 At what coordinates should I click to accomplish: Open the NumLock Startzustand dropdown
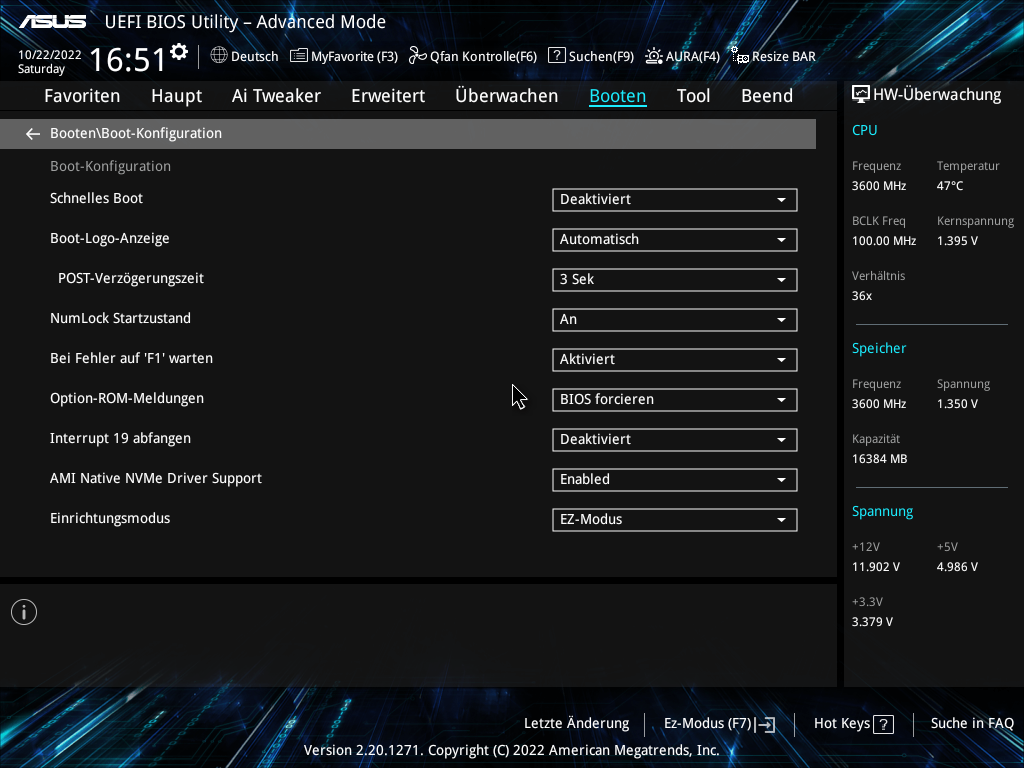click(x=675, y=320)
